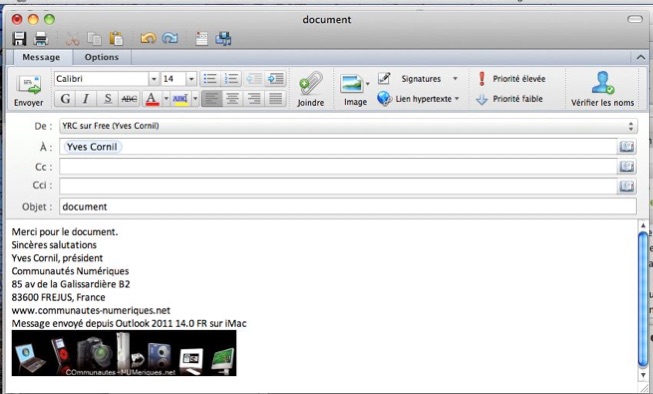Redo the last action
The image size is (653, 394).
(x=170, y=38)
